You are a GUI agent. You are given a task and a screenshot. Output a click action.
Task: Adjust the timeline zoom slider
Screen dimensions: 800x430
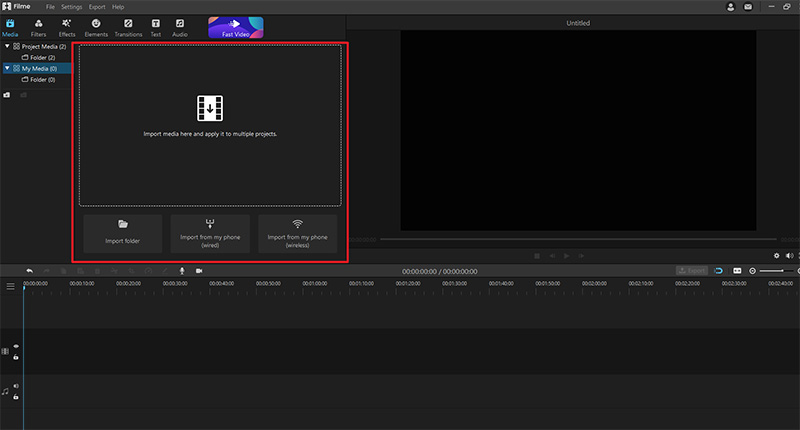777,271
